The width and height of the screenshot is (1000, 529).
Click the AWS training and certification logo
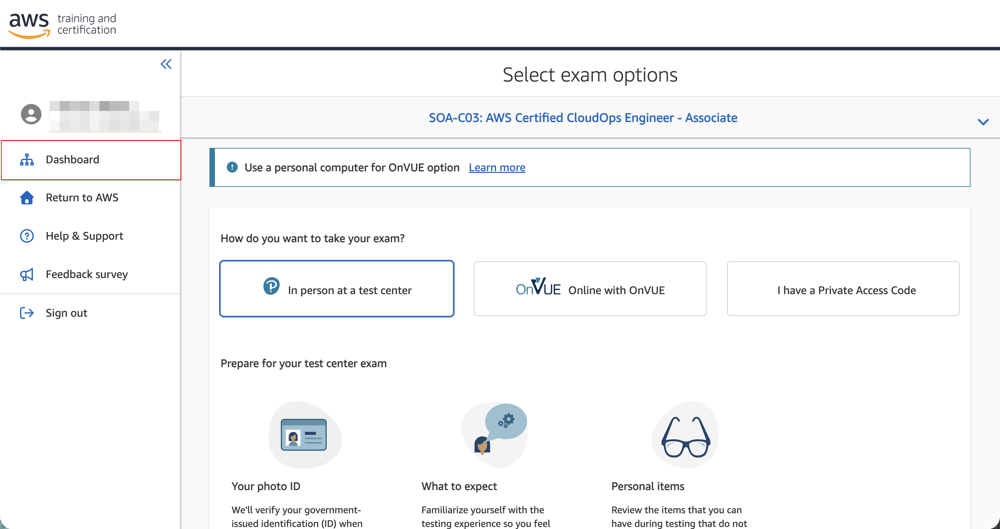point(62,24)
